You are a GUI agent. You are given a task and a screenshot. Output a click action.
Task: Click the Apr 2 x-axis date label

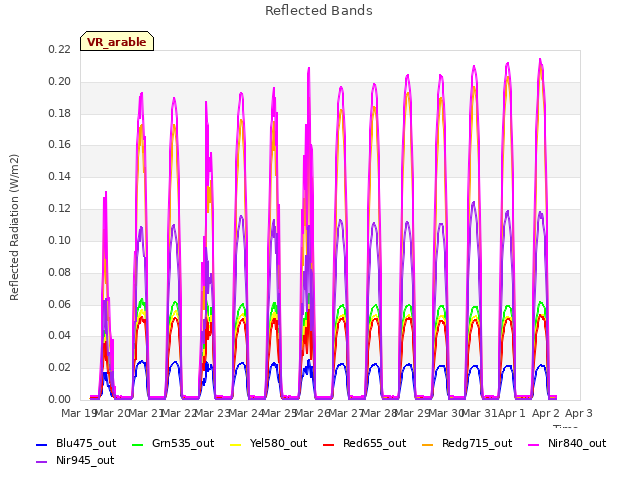(x=546, y=413)
